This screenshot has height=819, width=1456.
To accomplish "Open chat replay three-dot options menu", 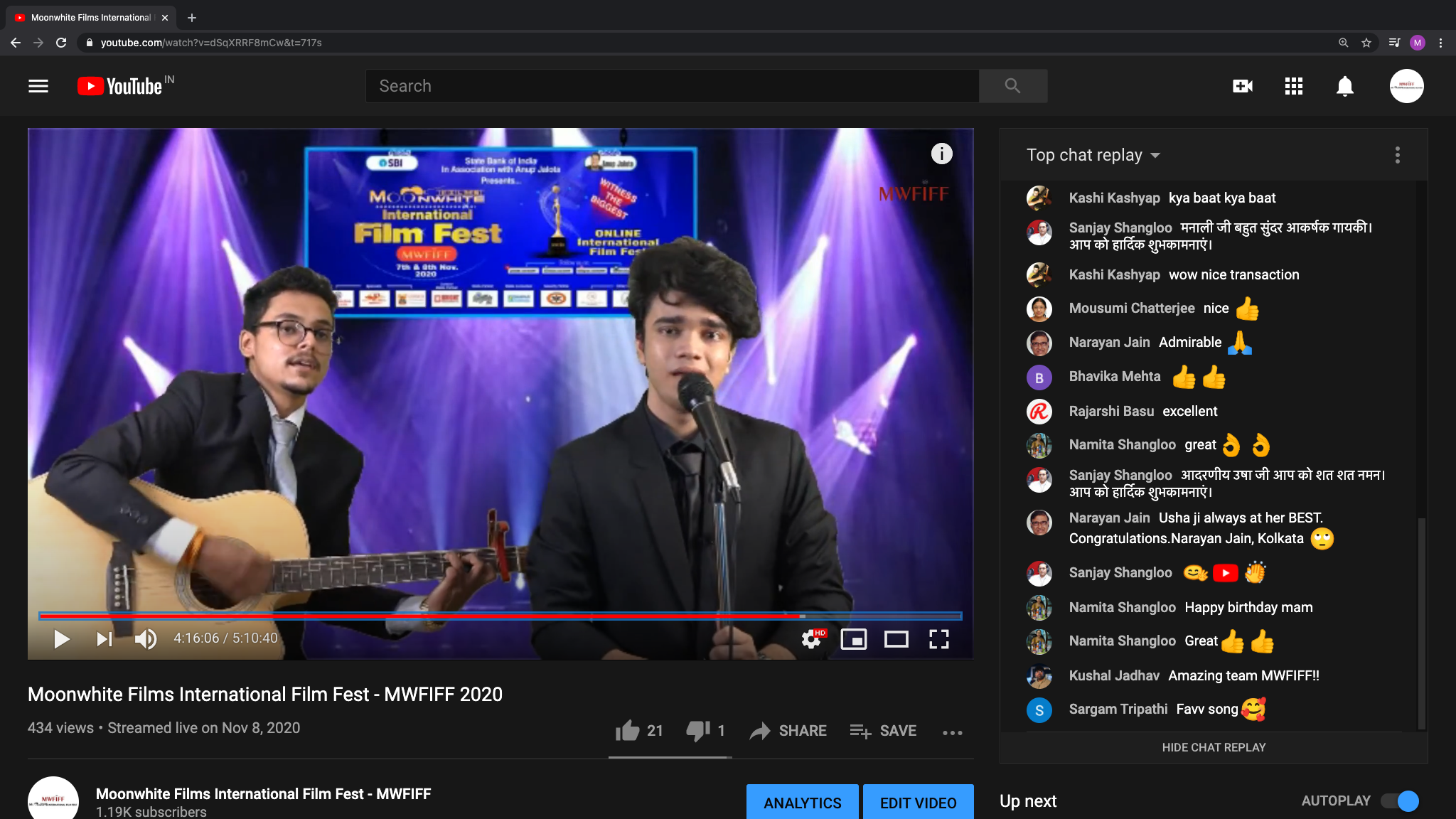I will point(1398,155).
